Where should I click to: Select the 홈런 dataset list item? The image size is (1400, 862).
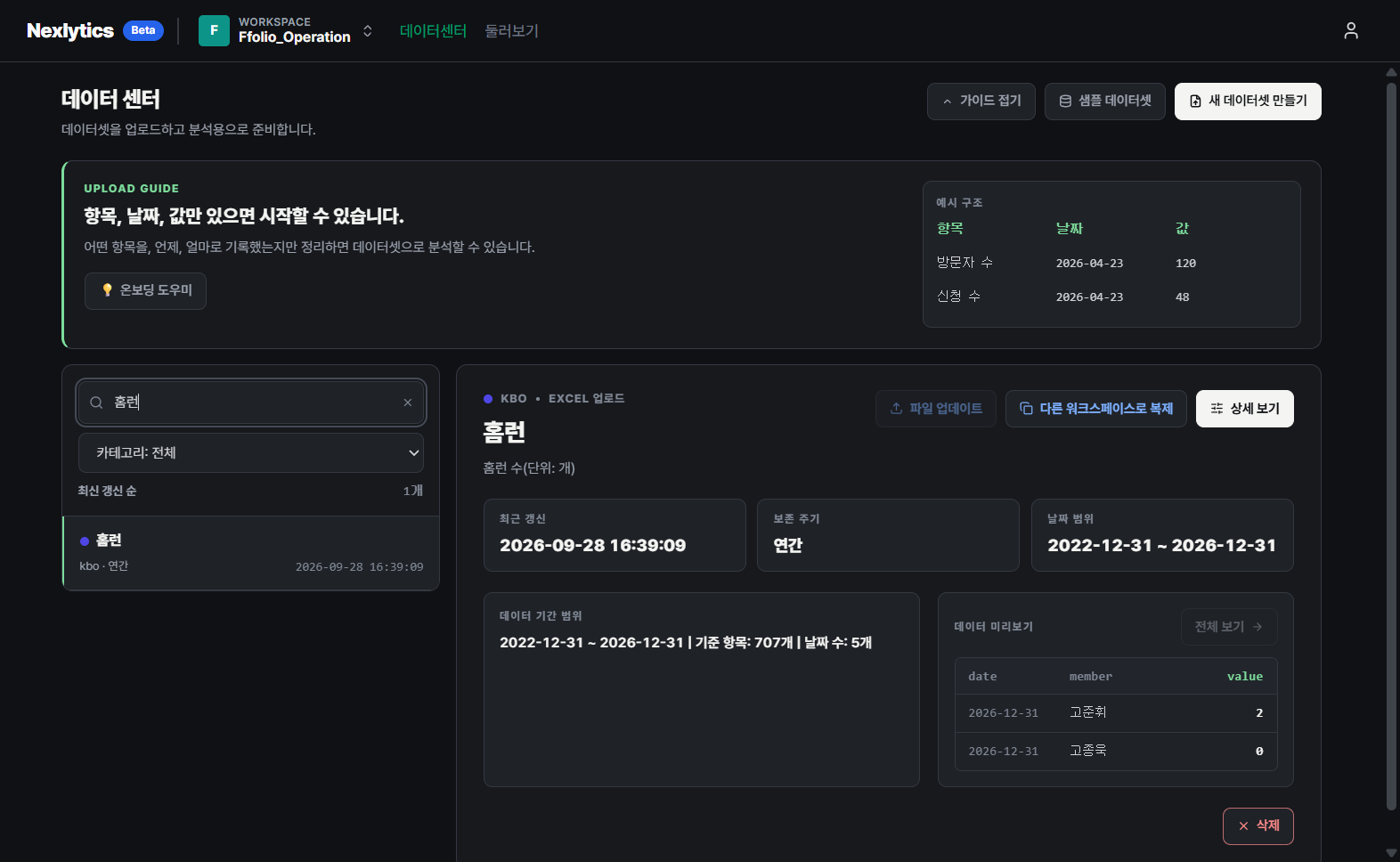click(251, 552)
